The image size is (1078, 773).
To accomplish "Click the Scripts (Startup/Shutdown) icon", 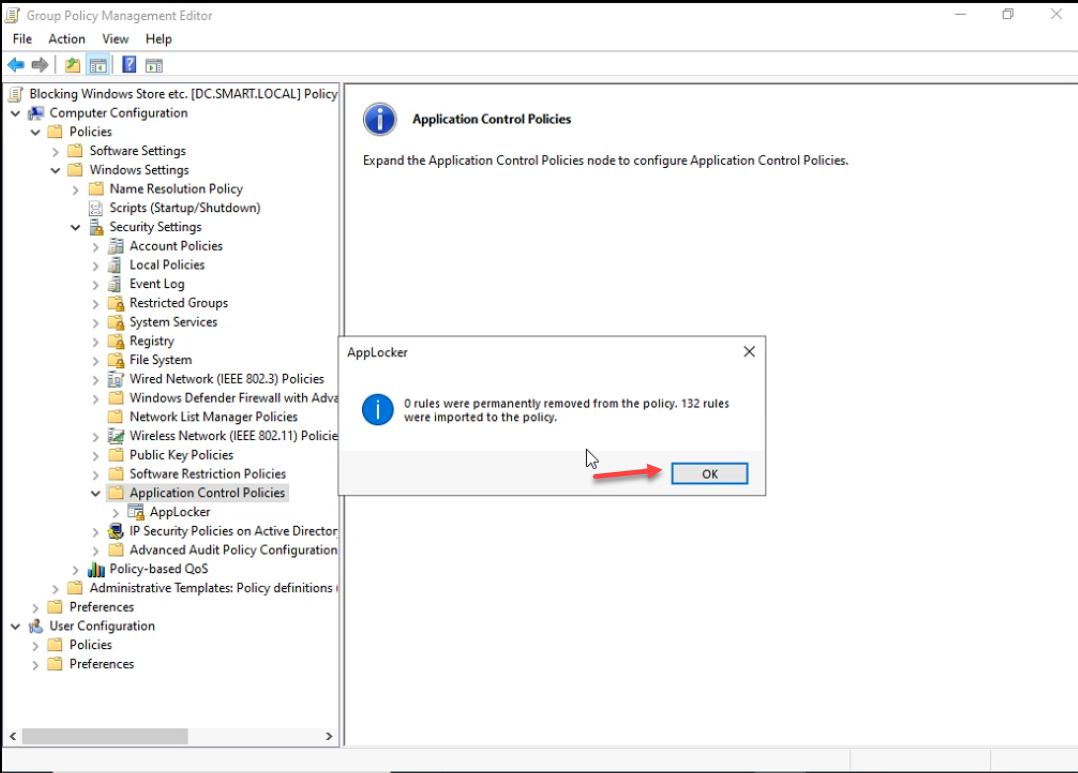I will click(x=96, y=208).
